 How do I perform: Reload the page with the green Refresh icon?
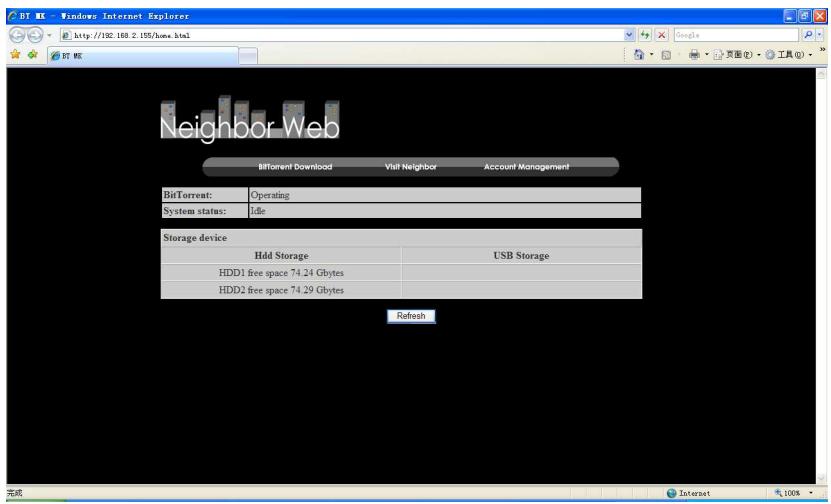(x=645, y=36)
